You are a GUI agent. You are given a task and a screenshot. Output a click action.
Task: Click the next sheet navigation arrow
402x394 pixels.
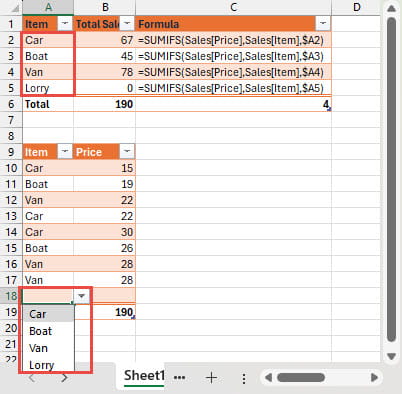click(x=64, y=378)
